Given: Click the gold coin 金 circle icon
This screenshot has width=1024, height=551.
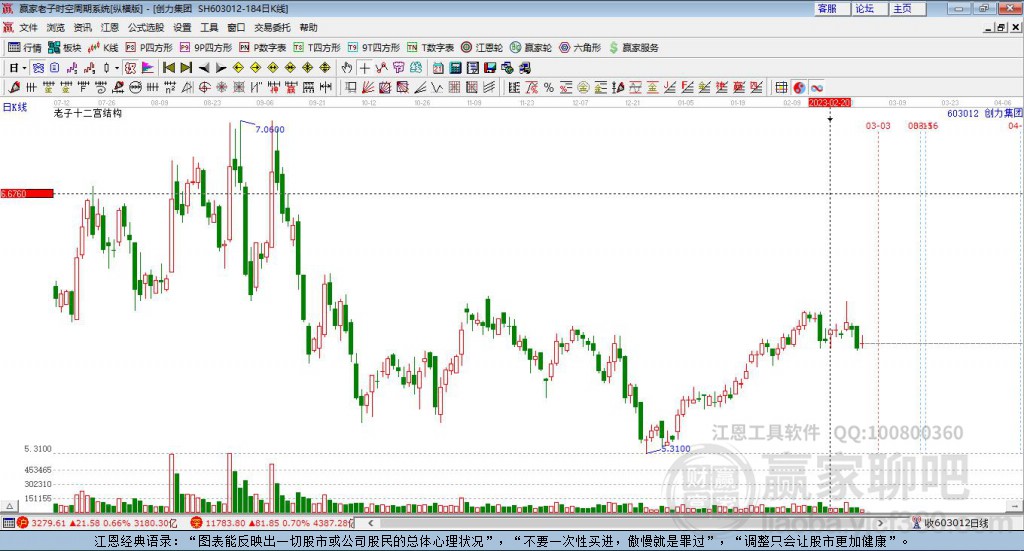Looking at the screenshot, I should pos(583,87).
